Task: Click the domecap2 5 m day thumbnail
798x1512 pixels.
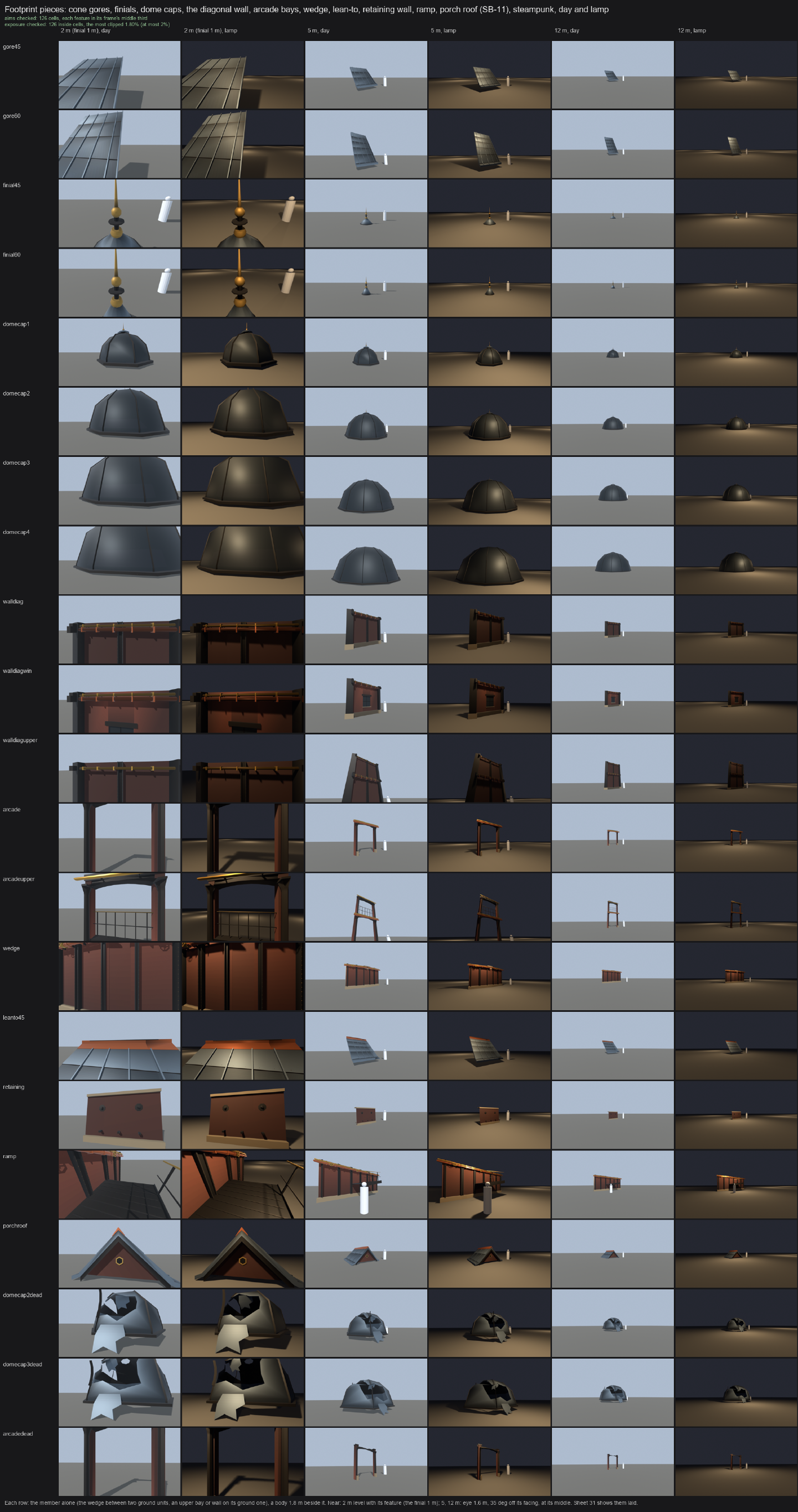Action: (x=366, y=421)
